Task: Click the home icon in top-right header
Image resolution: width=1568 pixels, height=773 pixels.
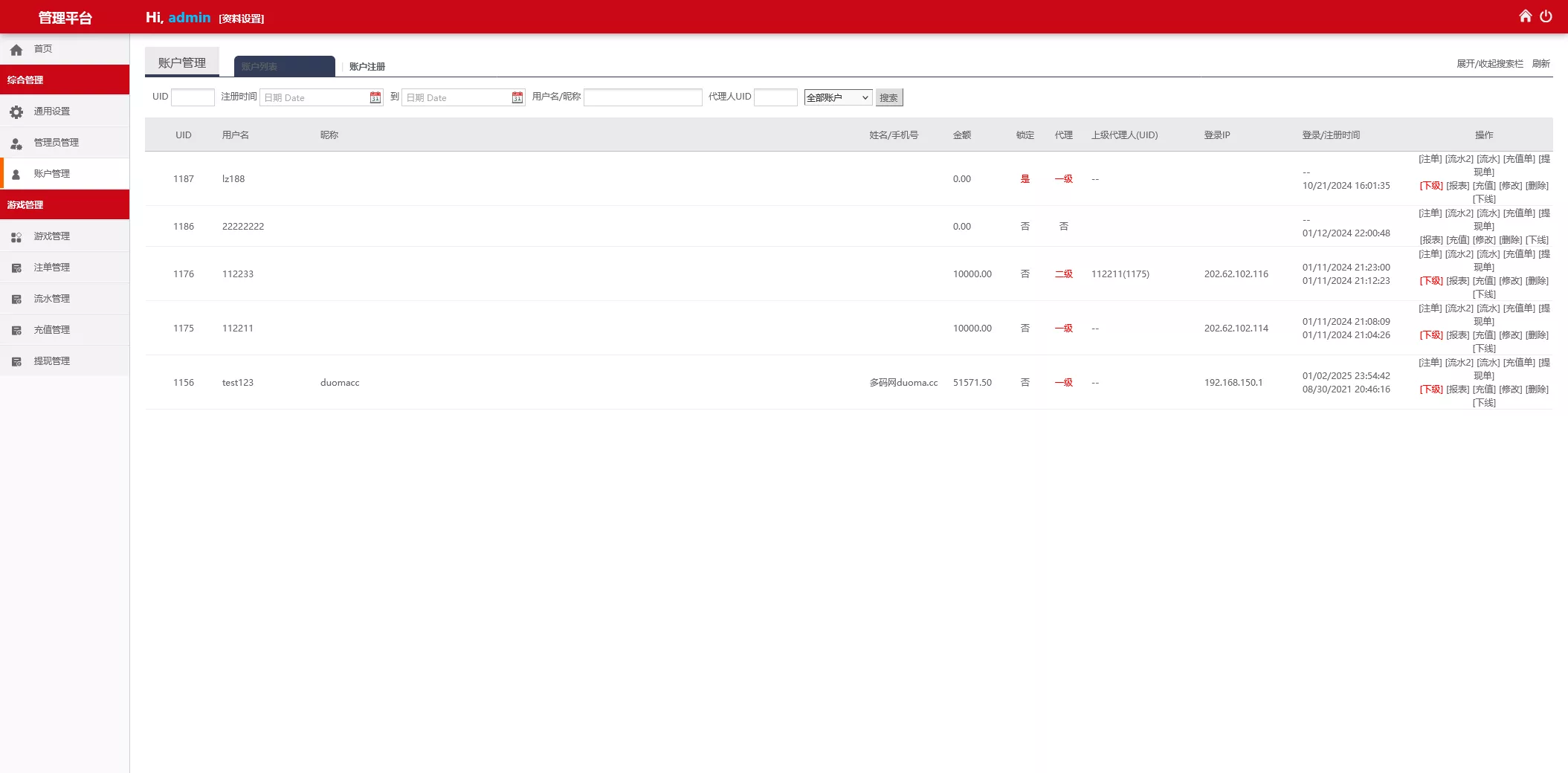Action: click(x=1525, y=16)
